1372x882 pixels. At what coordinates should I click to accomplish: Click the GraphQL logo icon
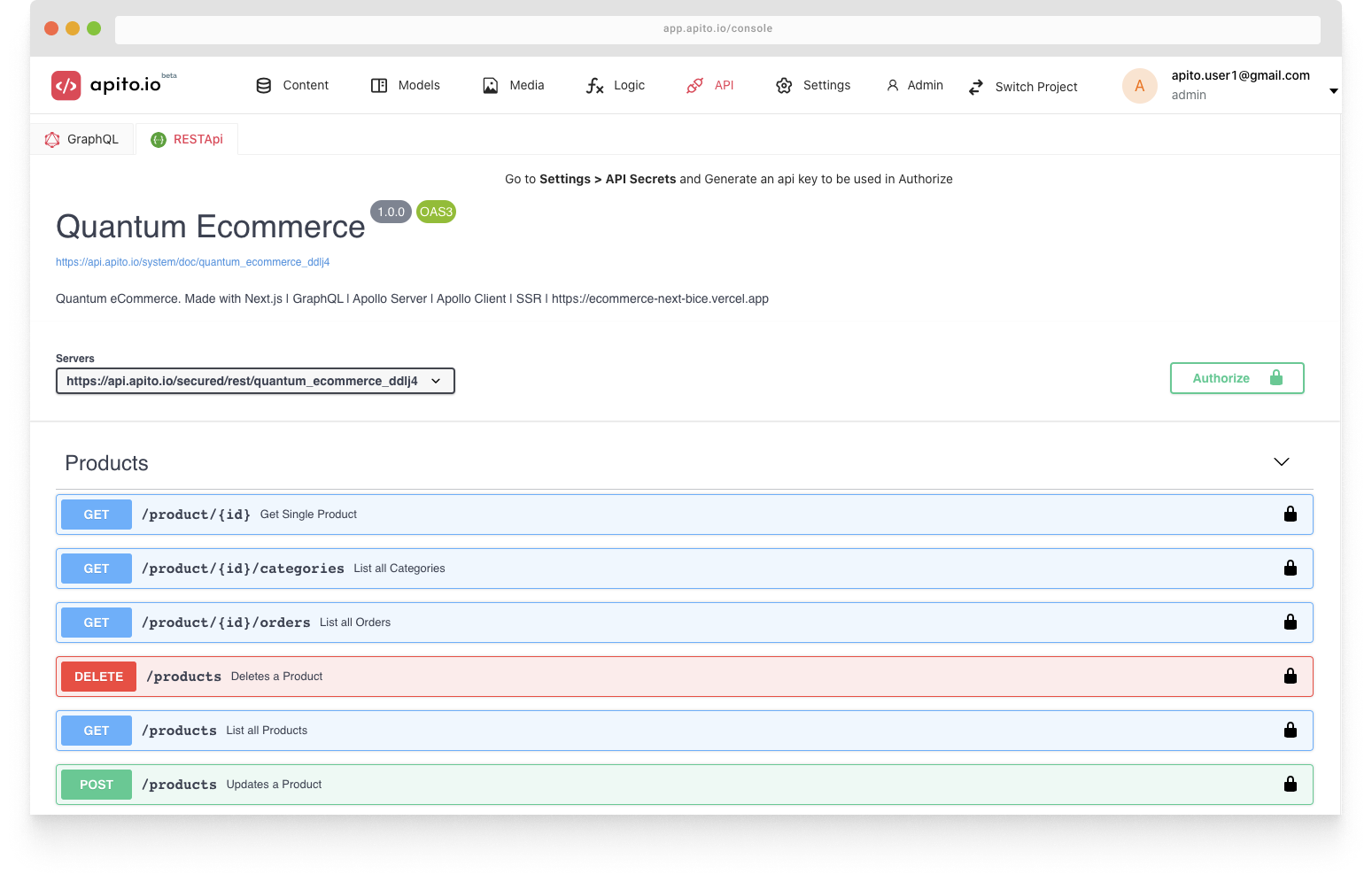tap(52, 140)
